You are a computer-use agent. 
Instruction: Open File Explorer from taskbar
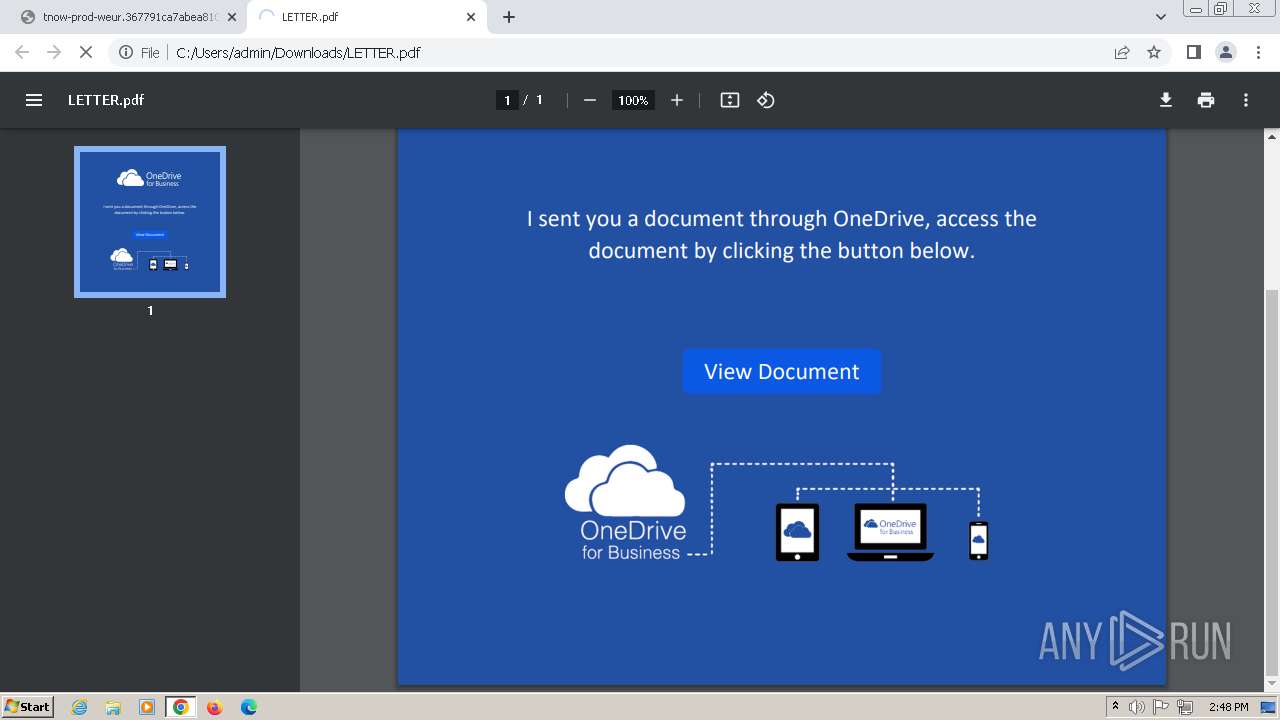click(x=113, y=707)
